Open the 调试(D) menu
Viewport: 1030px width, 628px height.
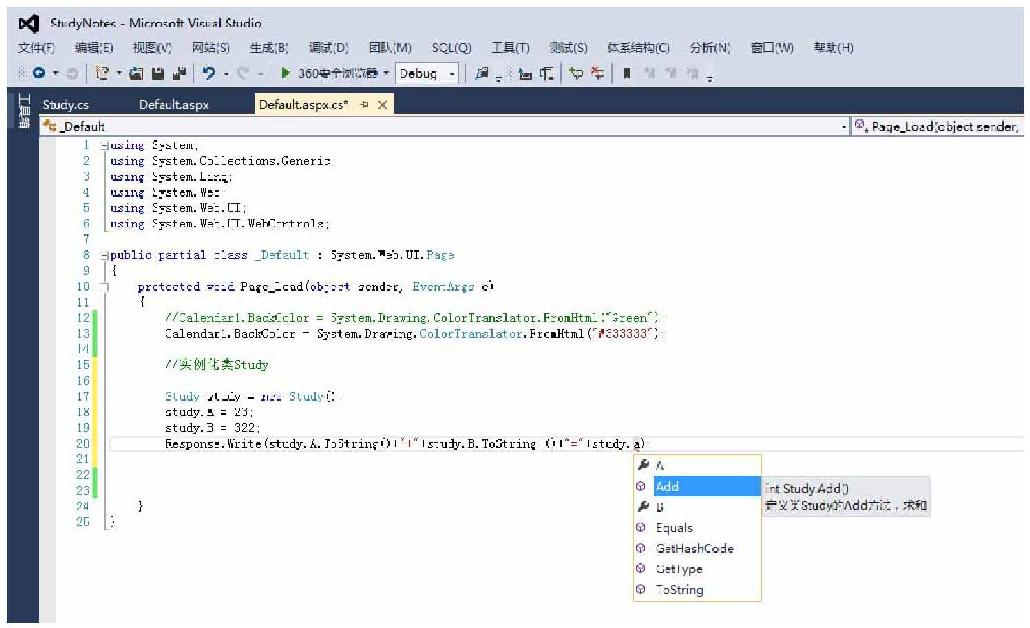tap(328, 47)
